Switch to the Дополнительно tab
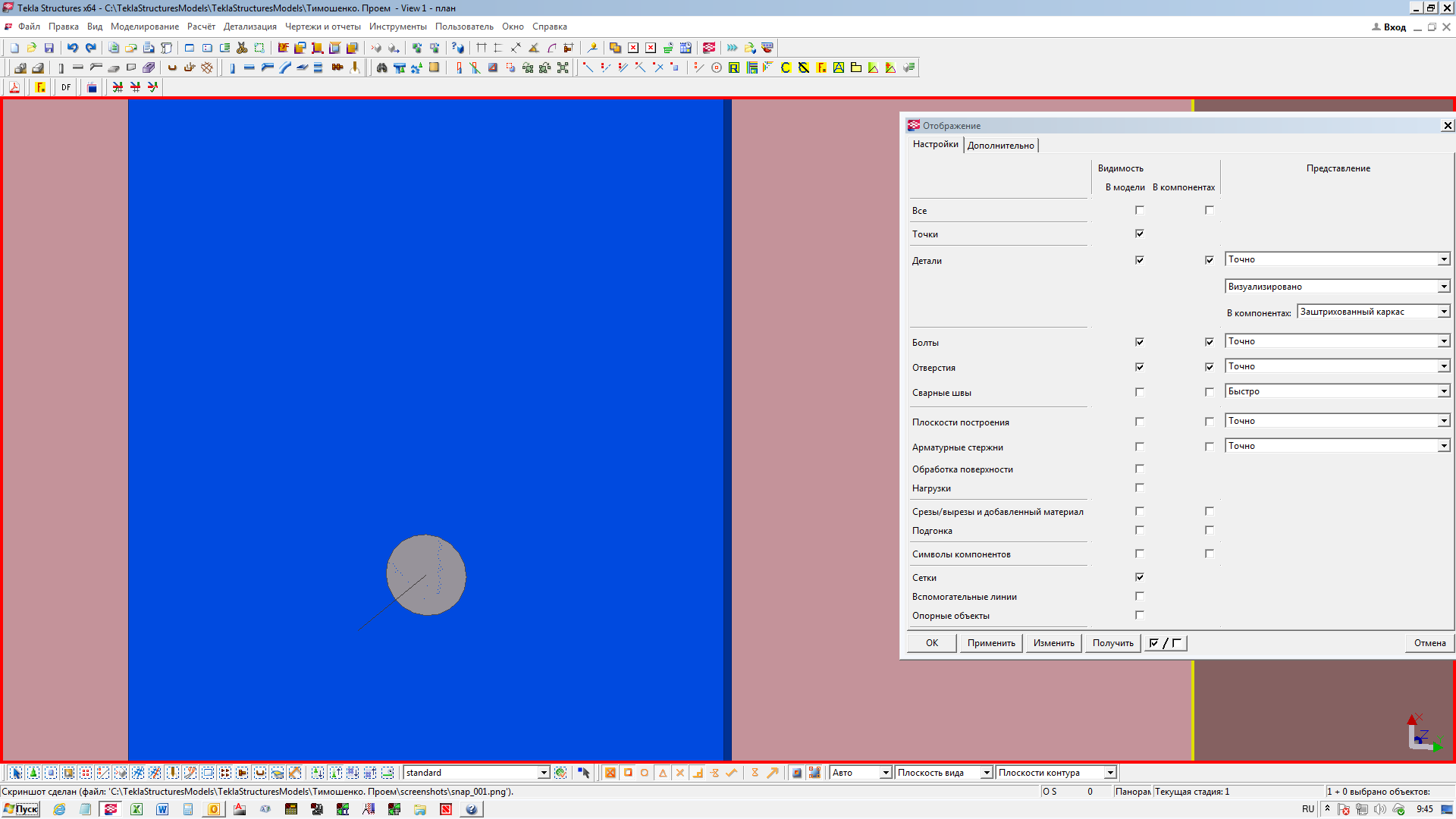The image size is (1456, 819). [1000, 146]
